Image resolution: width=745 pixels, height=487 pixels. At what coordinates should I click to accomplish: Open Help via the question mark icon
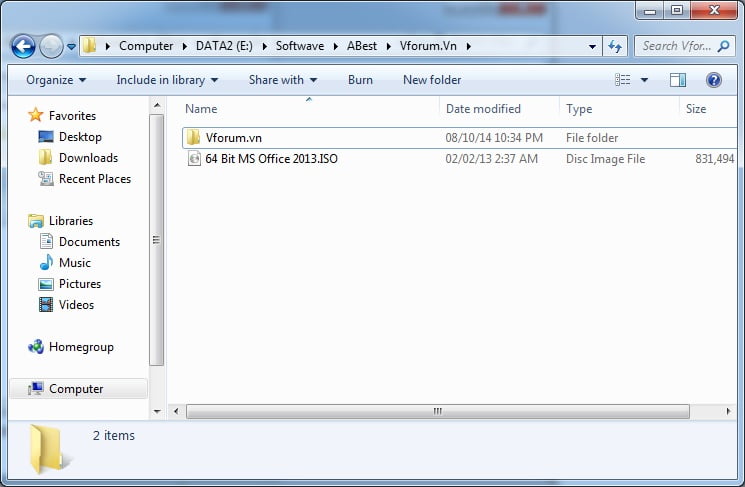713,80
